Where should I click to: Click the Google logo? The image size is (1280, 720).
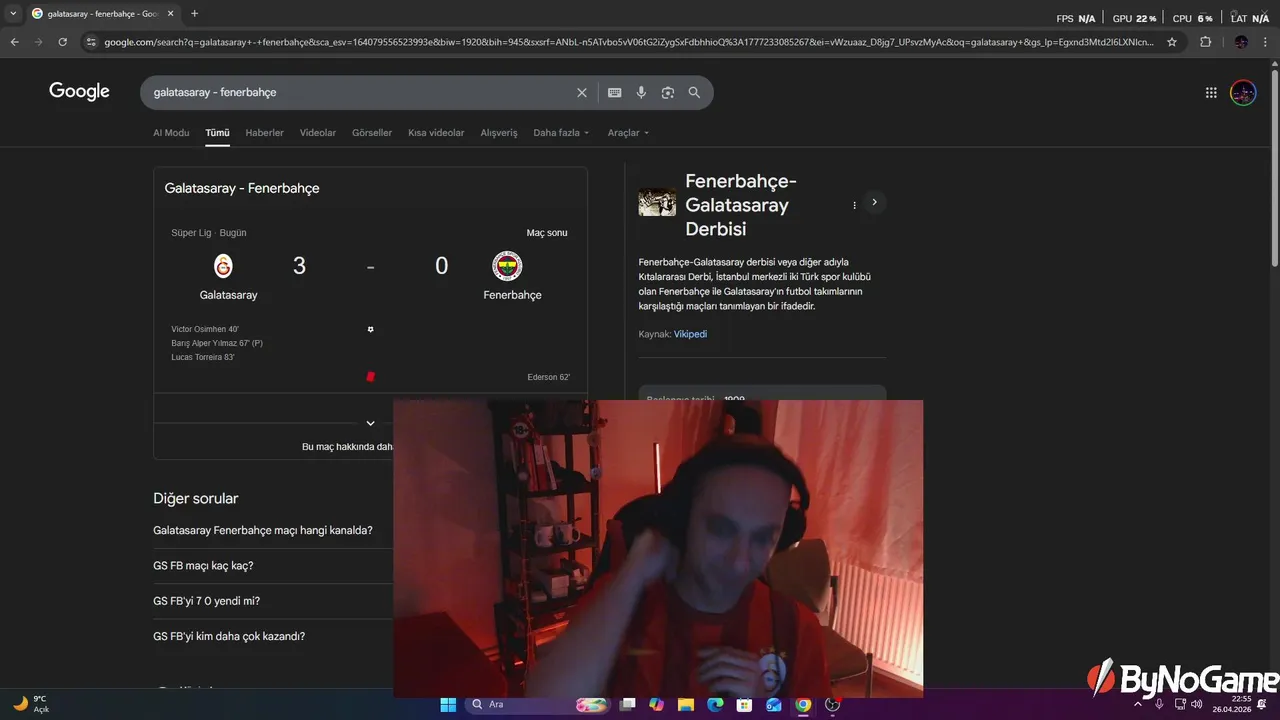pos(79,92)
